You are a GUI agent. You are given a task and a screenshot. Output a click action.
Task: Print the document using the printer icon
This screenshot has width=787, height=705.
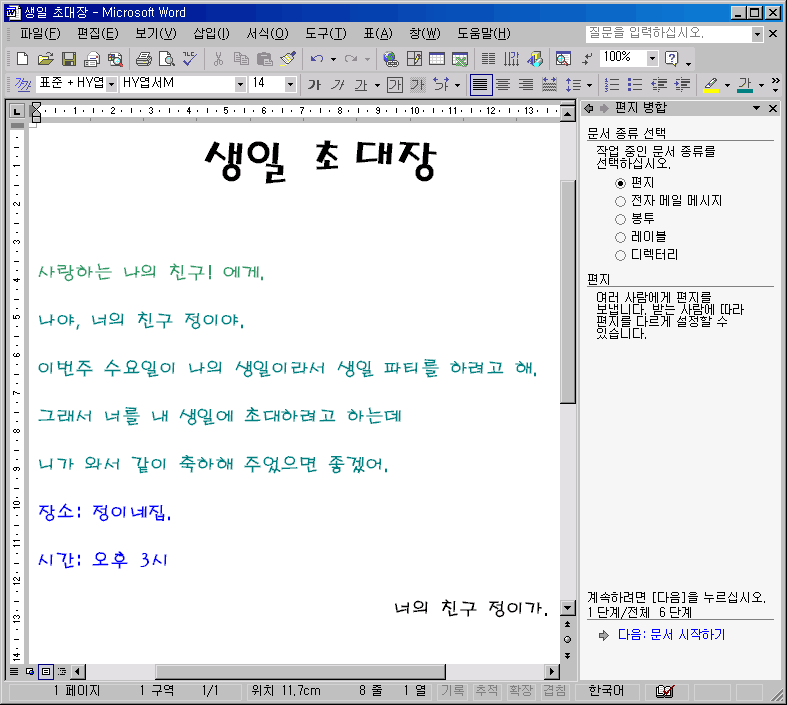[143, 59]
